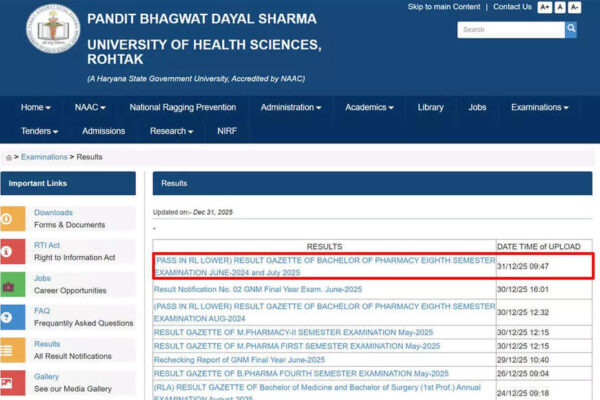600x400 pixels.
Task: Click the red Gallery image icon
Action: 13,383
